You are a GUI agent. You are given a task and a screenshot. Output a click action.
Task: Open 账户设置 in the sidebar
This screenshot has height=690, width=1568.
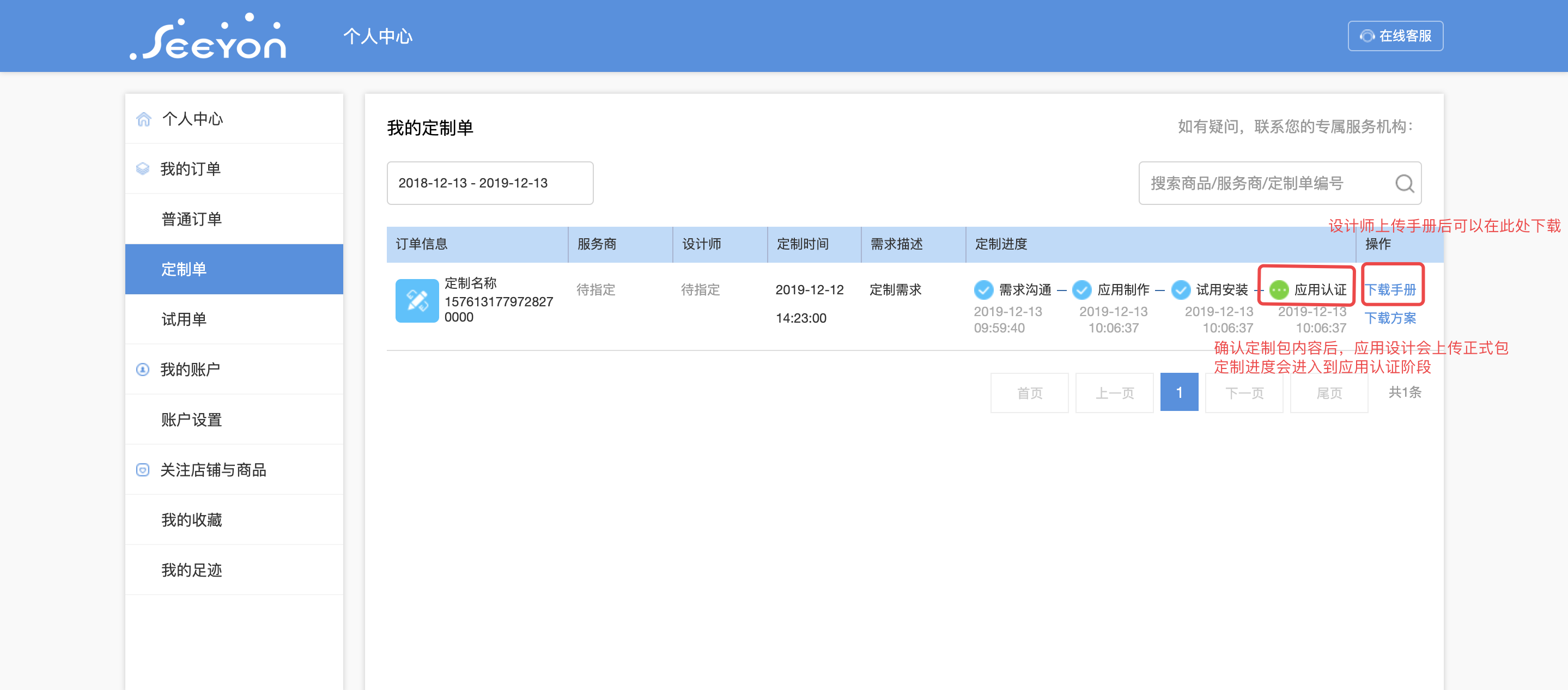tap(234, 420)
